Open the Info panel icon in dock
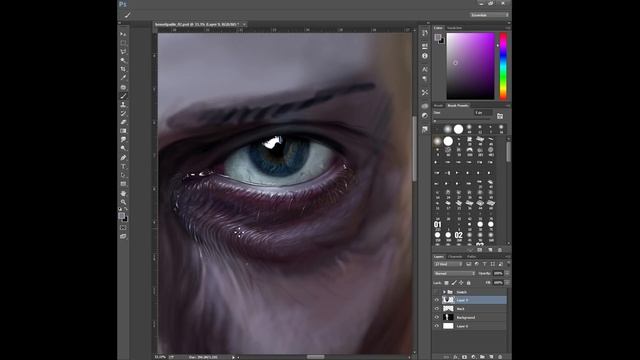This screenshot has height=360, width=640. (x=425, y=56)
